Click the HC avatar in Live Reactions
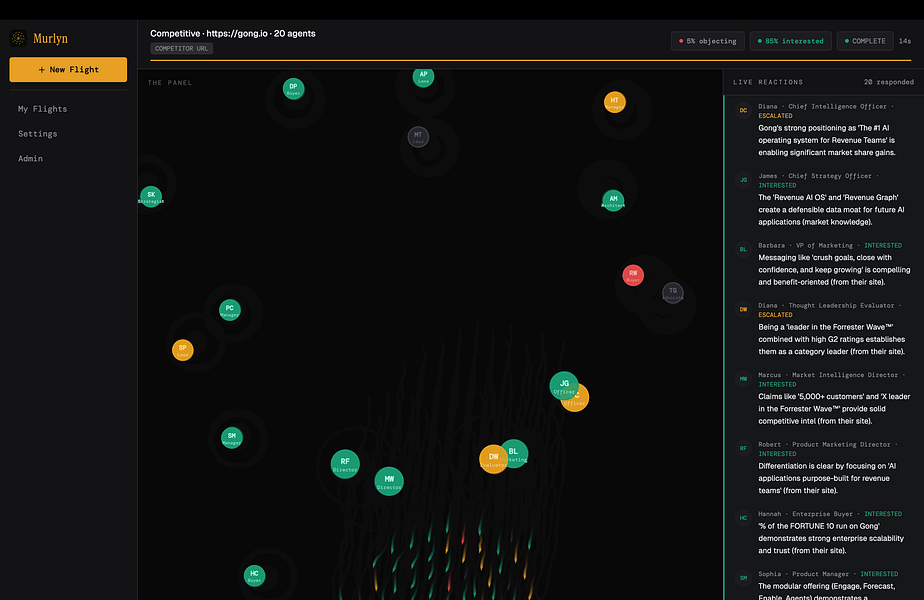 click(x=743, y=518)
